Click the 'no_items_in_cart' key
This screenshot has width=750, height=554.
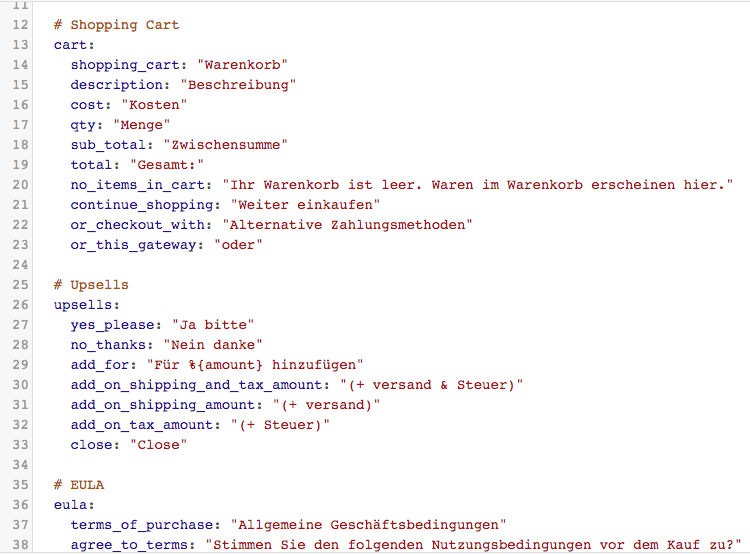click(138, 185)
